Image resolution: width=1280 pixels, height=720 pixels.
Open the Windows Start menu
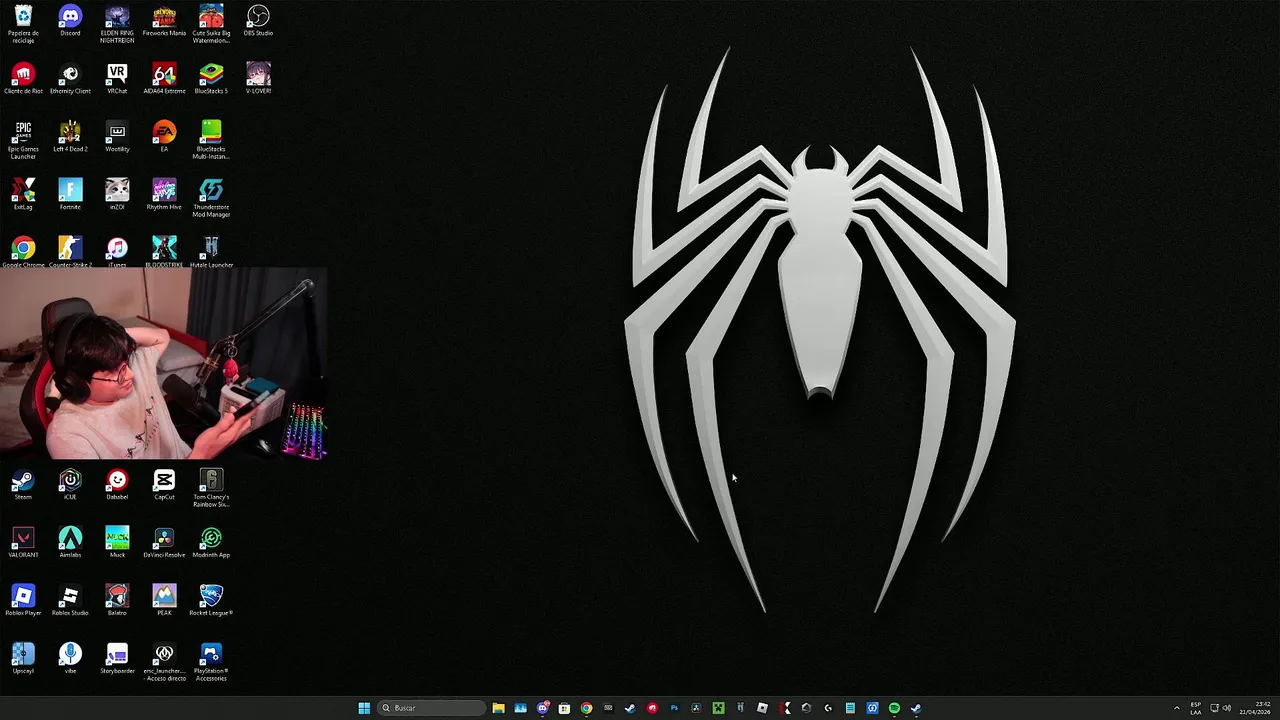[x=364, y=708]
